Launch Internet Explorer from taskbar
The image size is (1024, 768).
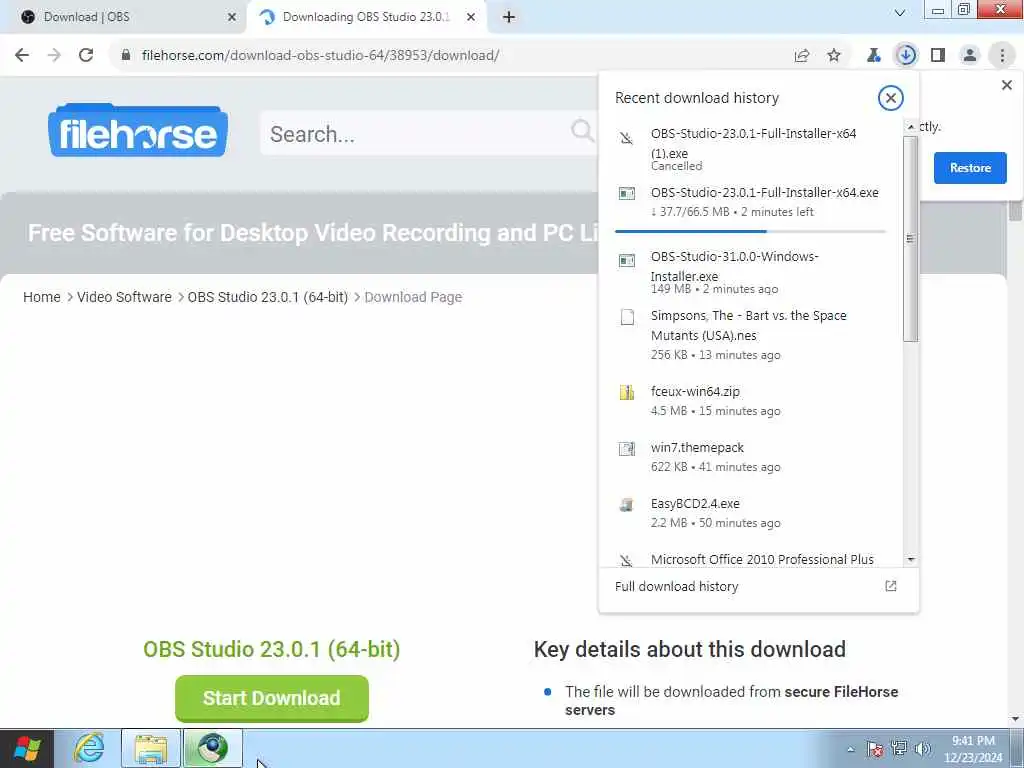coord(89,748)
